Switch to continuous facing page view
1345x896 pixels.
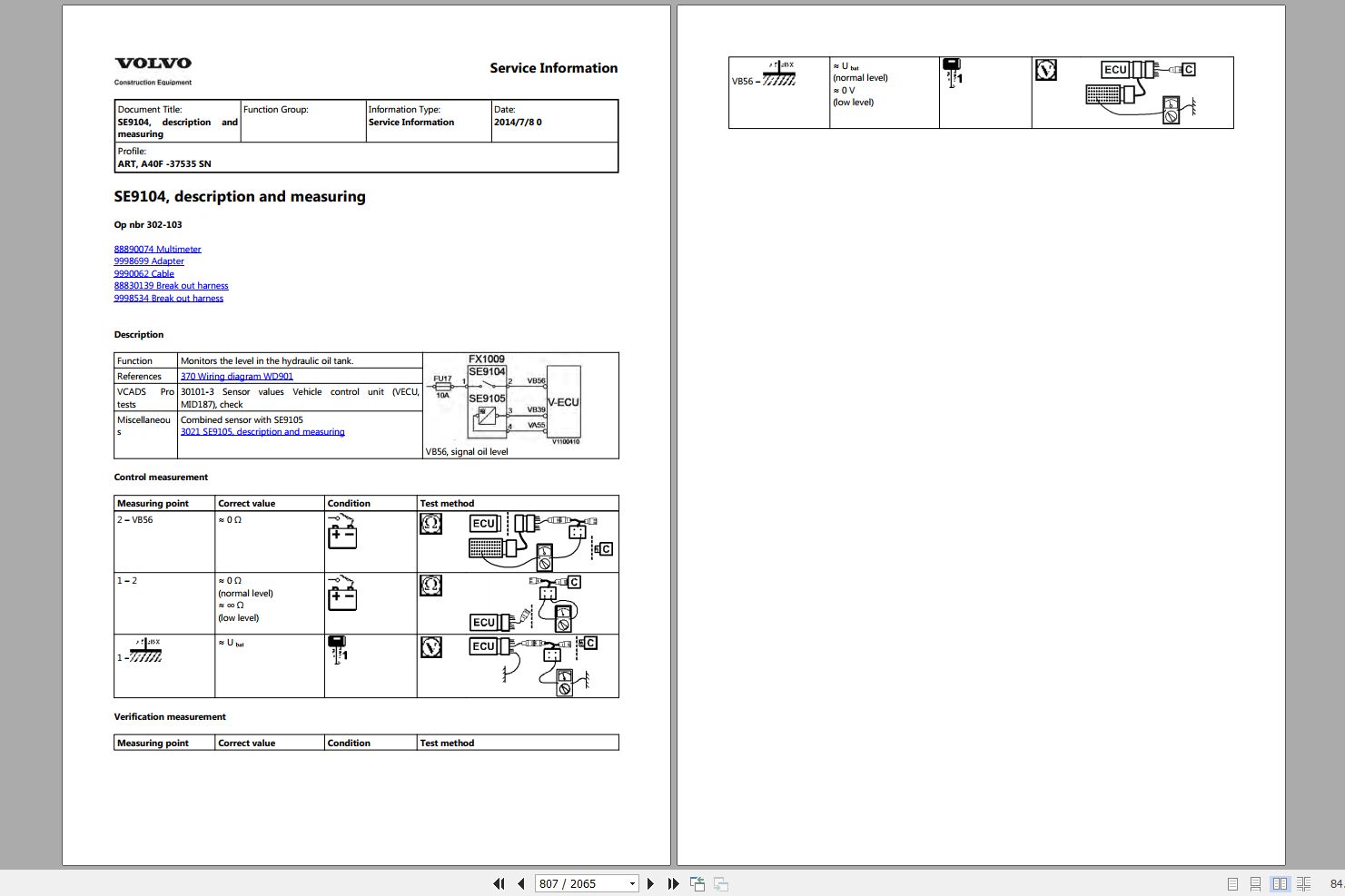[x=1303, y=883]
